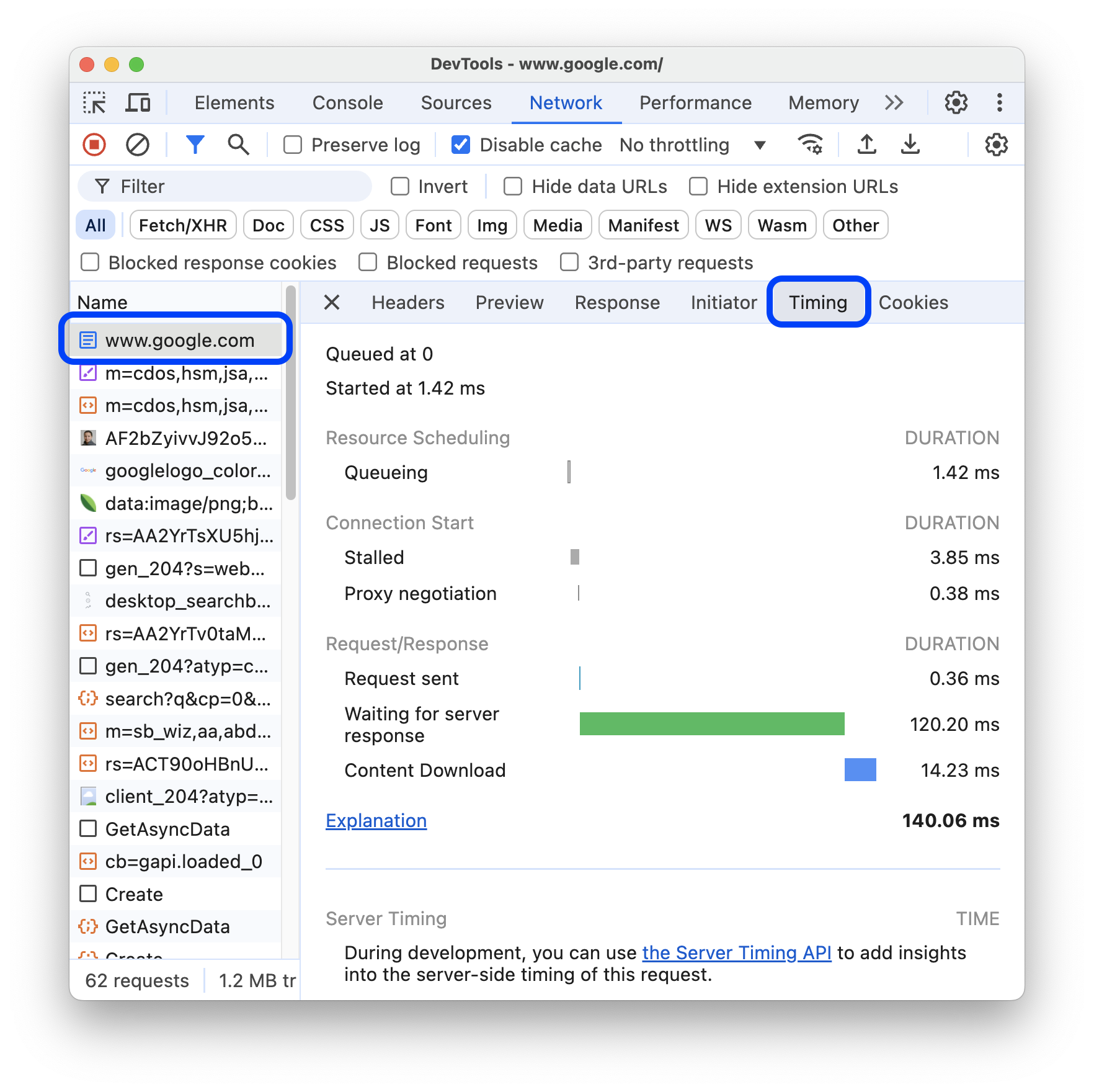This screenshot has height=1092, width=1094.
Task: Open network conditions settings
Action: click(810, 145)
